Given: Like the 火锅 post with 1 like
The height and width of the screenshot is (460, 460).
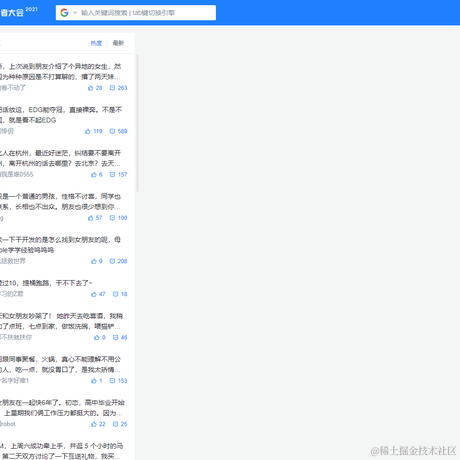Looking at the screenshot, I should pyautogui.click(x=97, y=381).
